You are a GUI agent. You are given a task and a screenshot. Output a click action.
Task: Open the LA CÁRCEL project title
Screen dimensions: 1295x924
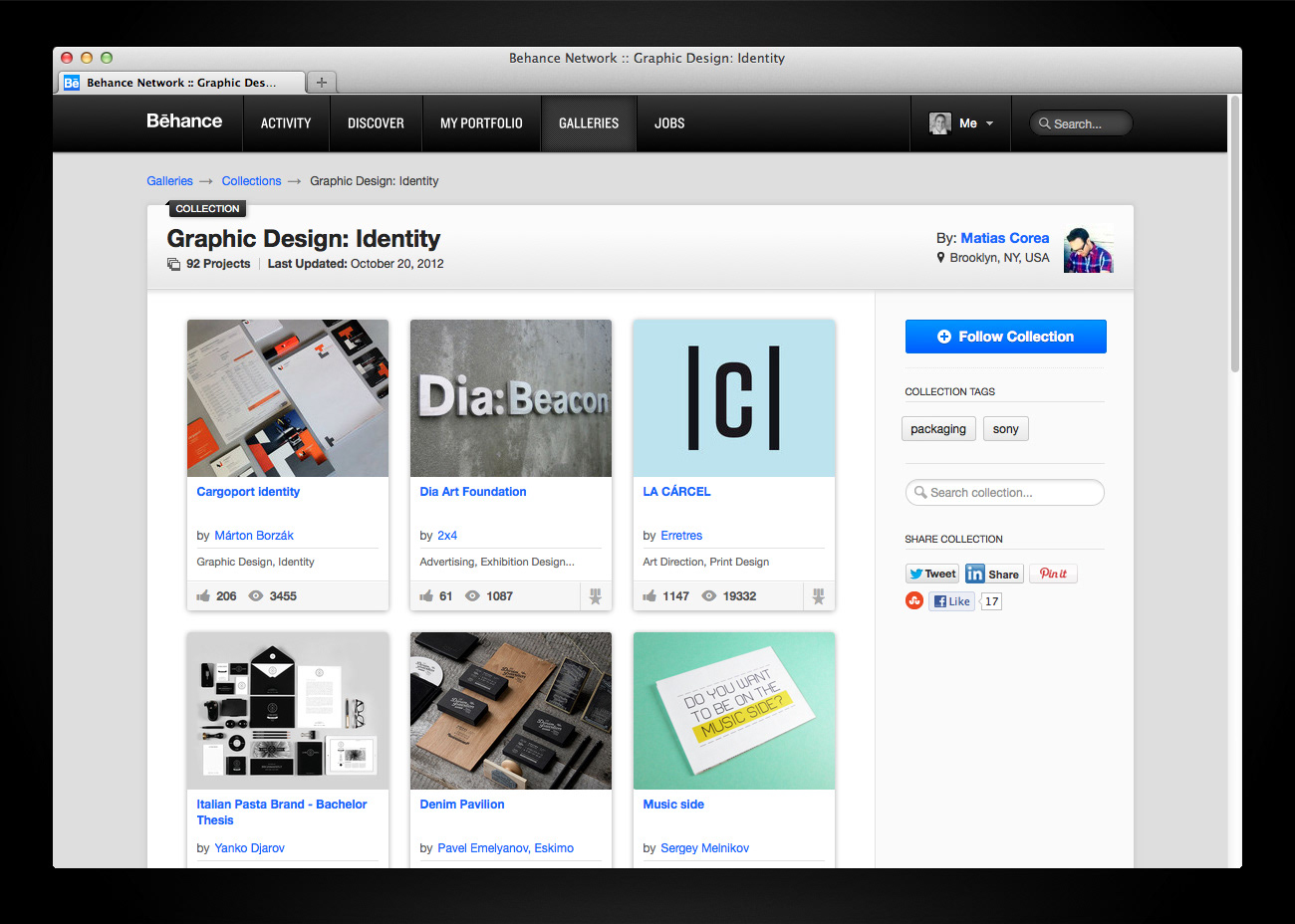point(676,492)
